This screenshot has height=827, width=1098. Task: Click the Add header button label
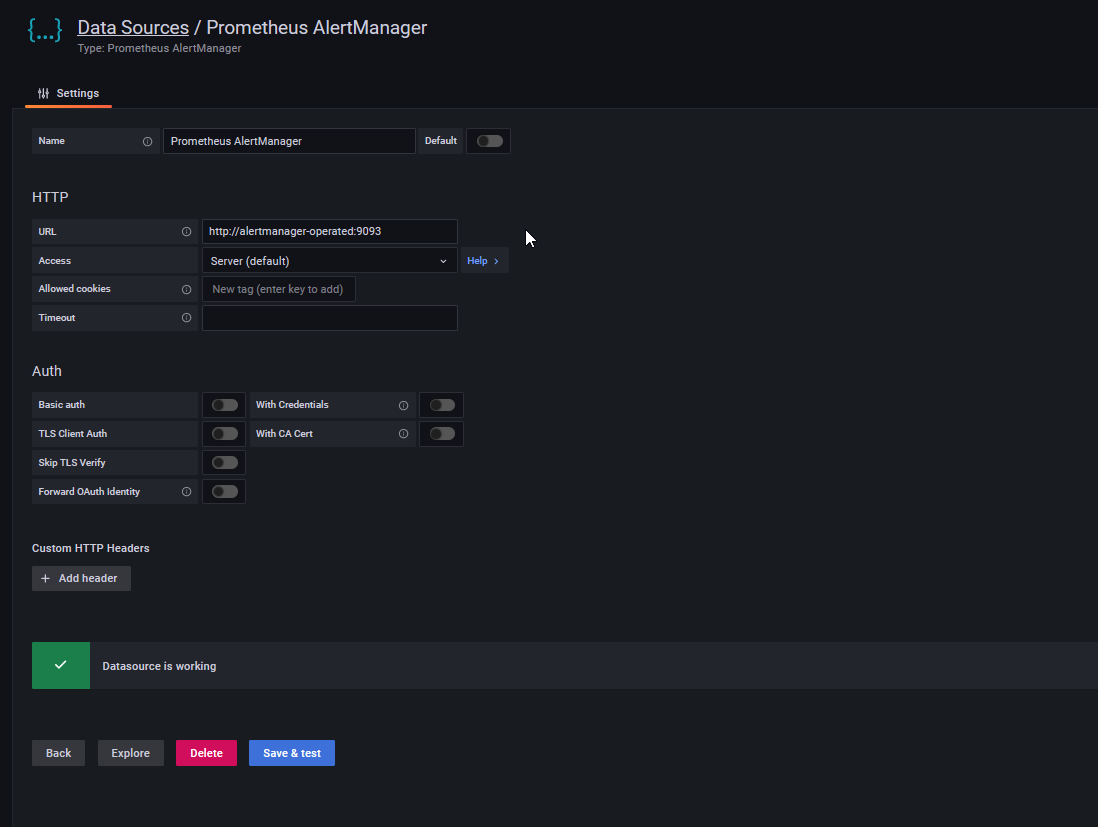88,578
